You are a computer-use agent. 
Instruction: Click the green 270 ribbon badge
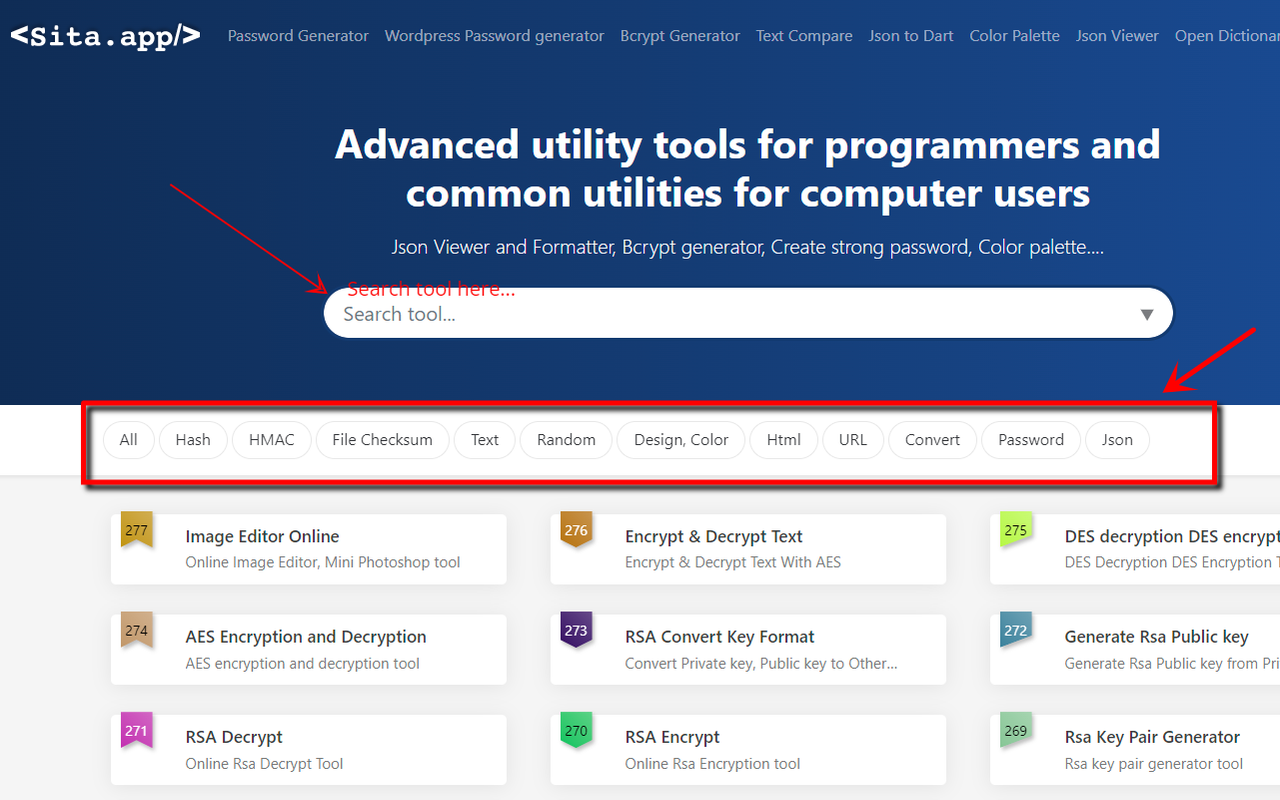click(576, 730)
